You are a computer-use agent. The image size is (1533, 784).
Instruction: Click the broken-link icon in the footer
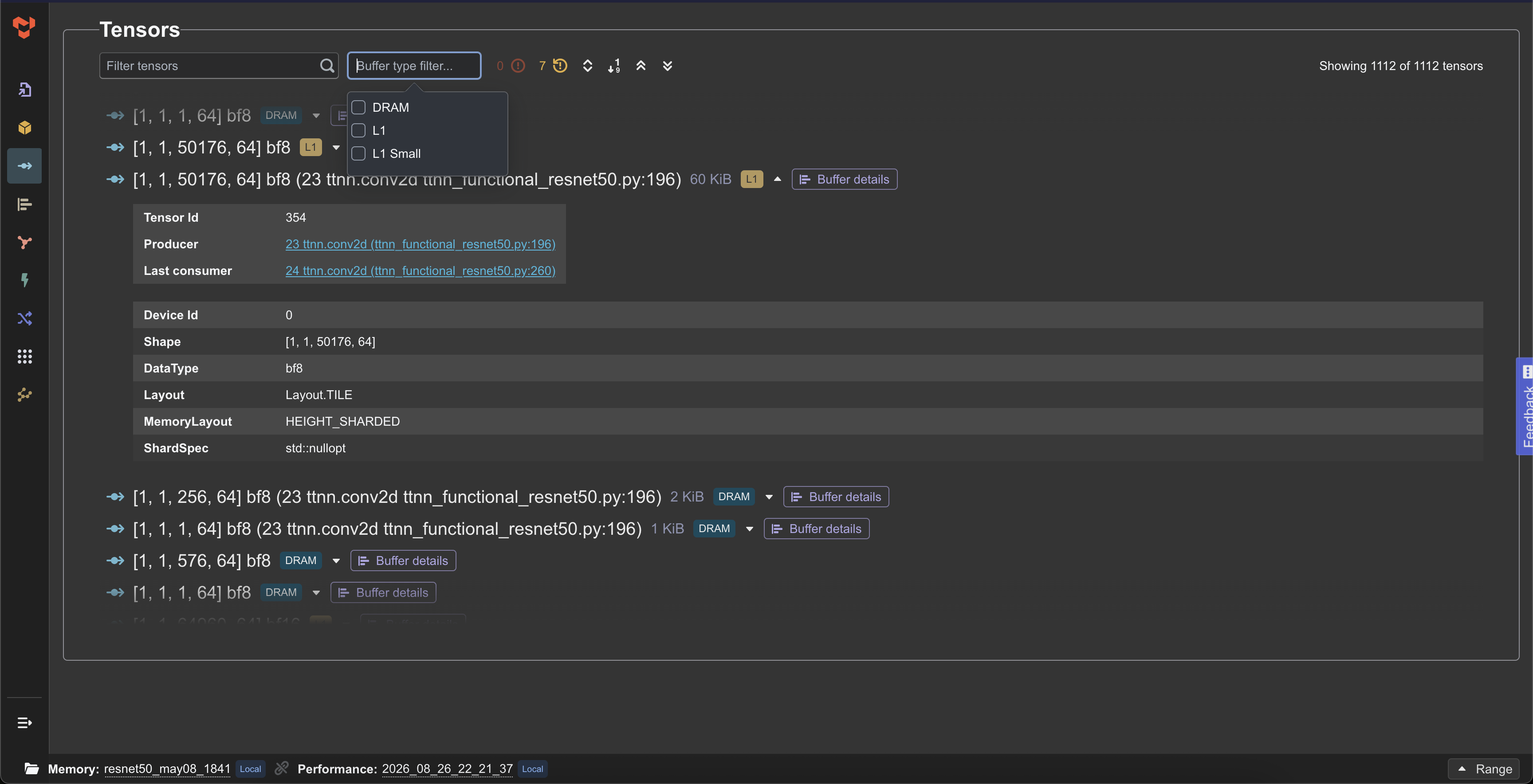pyautogui.click(x=282, y=768)
